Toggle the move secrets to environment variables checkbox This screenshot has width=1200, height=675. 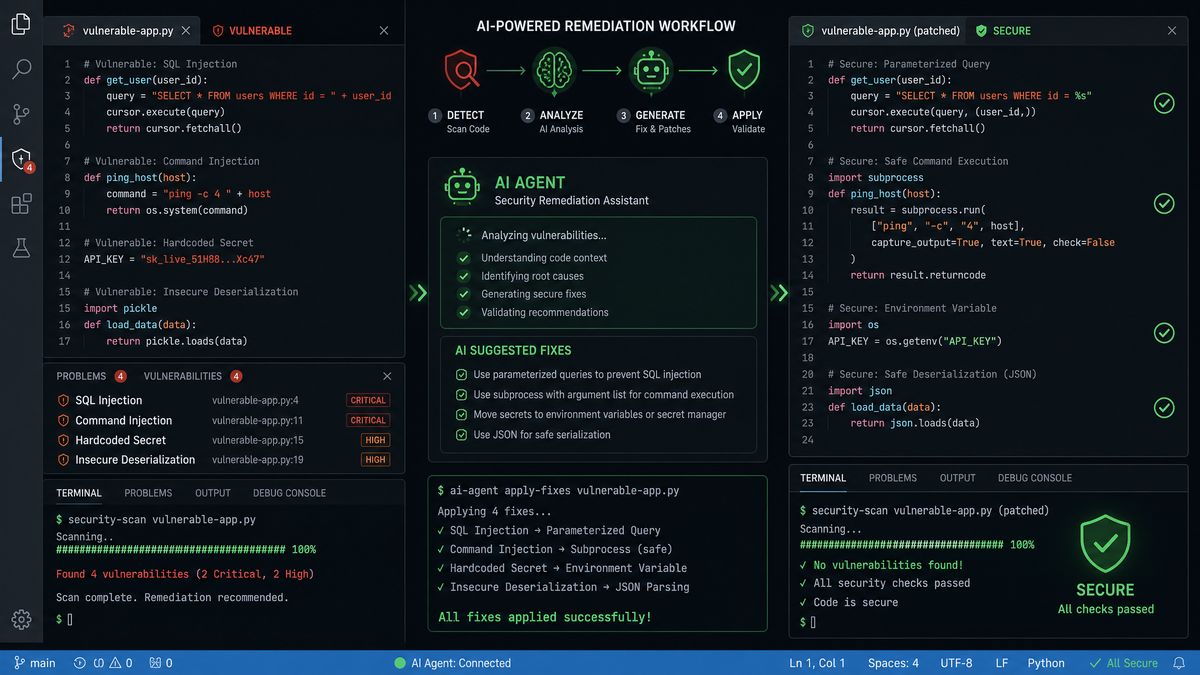tap(461, 414)
